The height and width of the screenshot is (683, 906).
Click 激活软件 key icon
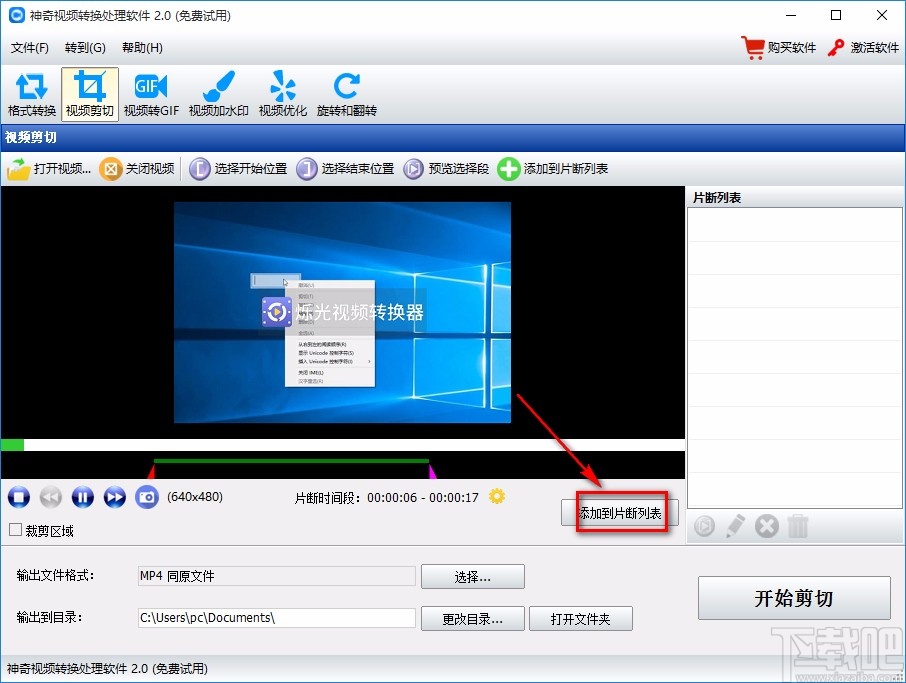836,47
